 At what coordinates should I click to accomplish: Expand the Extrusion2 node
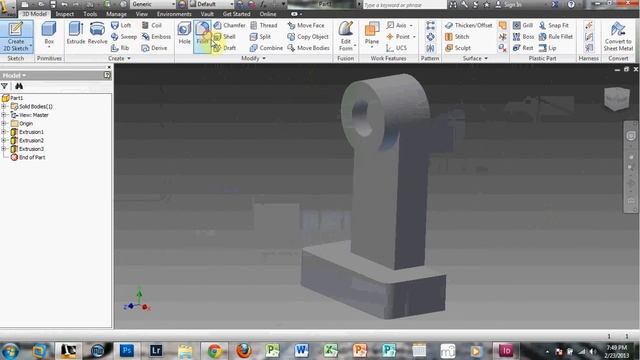pos(4,140)
